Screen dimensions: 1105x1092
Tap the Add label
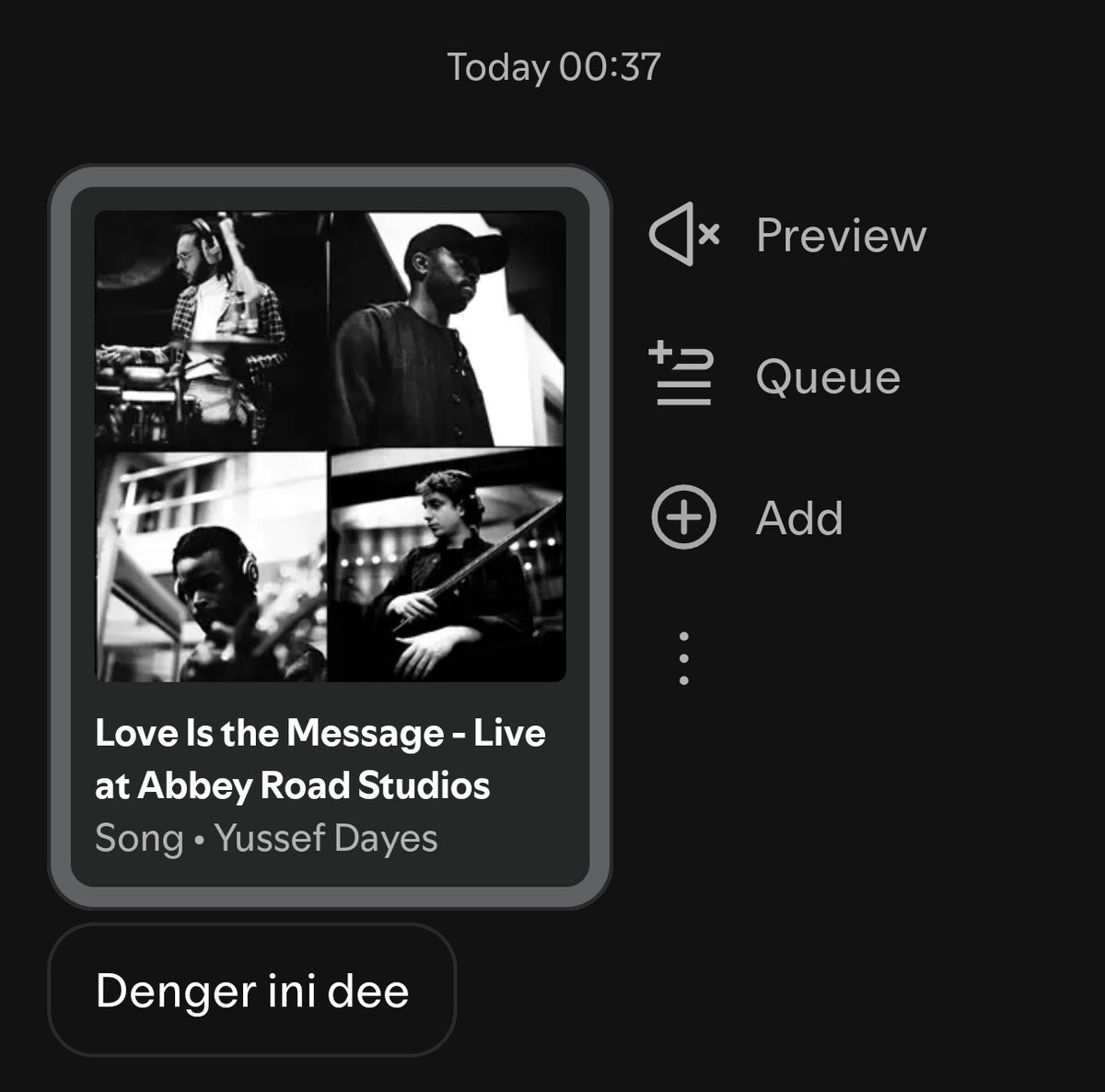coord(799,518)
